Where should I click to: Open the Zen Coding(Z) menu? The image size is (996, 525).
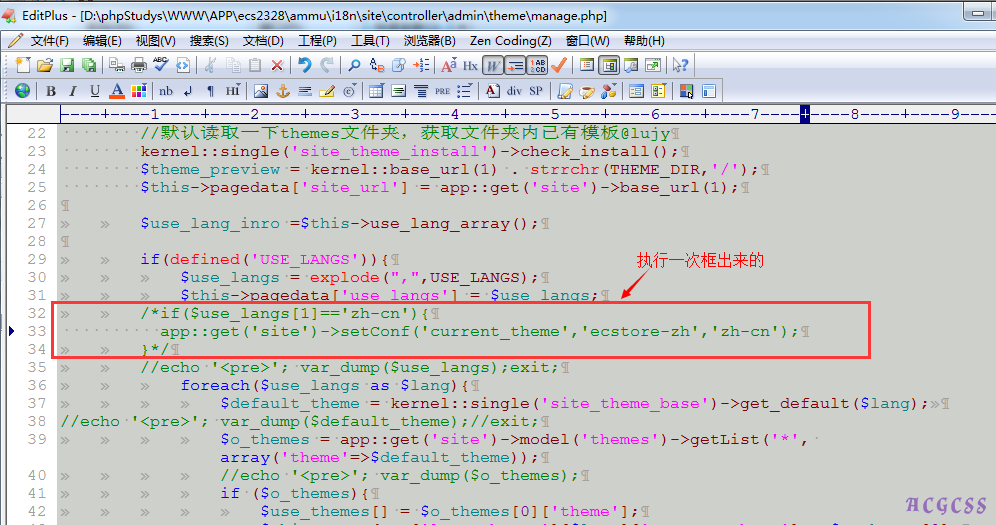point(510,40)
